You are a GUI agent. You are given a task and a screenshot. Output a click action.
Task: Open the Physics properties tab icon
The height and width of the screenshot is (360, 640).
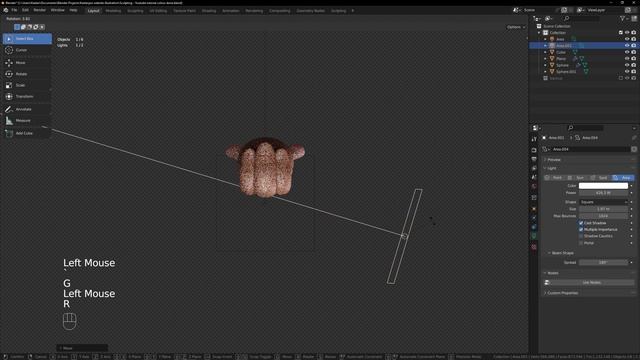[534, 218]
